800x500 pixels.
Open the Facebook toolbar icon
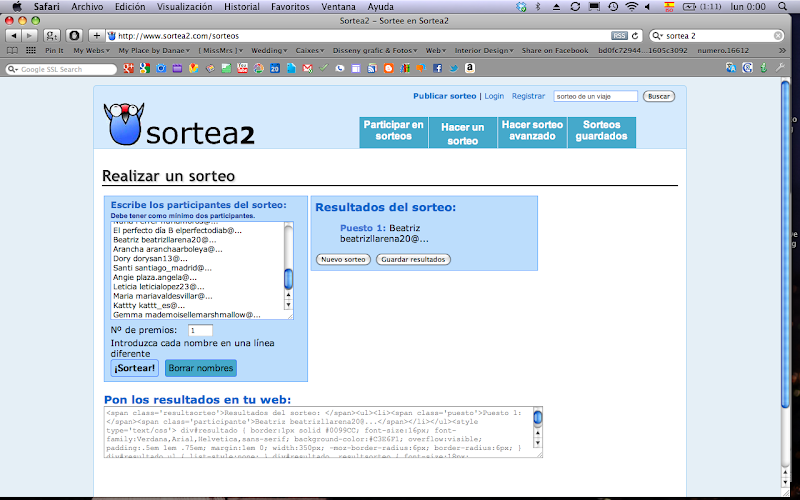click(x=437, y=68)
